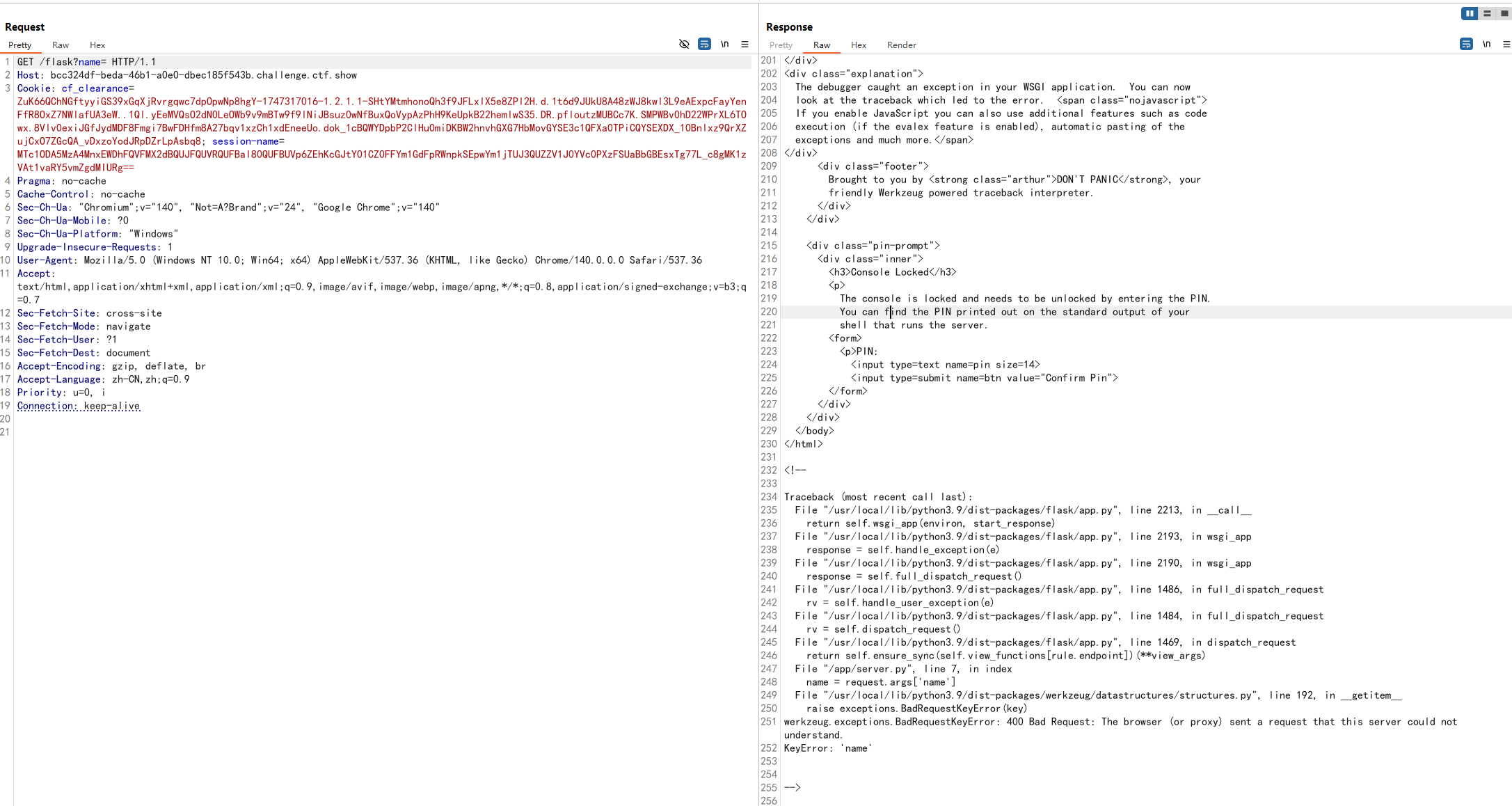Switch Response view to Render tab
Image resolution: width=1512 pixels, height=806 pixels.
tap(901, 45)
